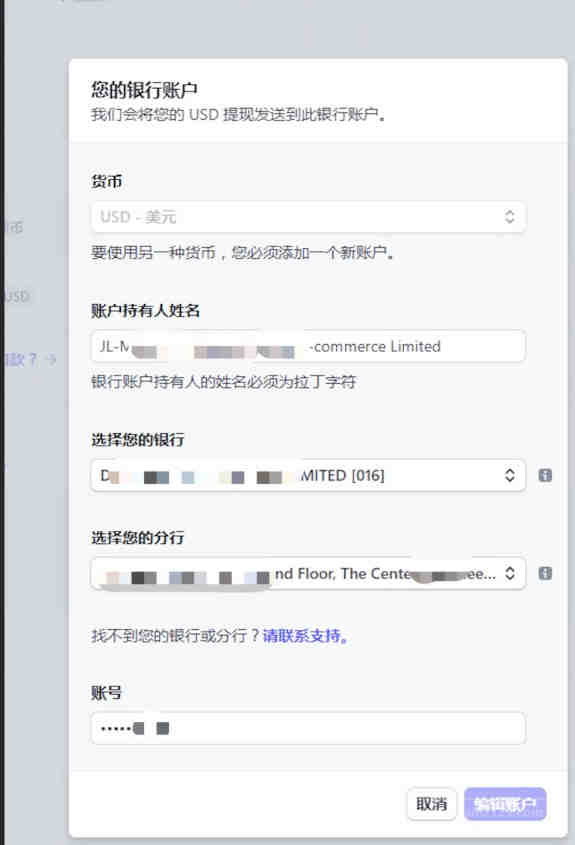Click the 账户持有人姓名 field label

tap(146, 311)
